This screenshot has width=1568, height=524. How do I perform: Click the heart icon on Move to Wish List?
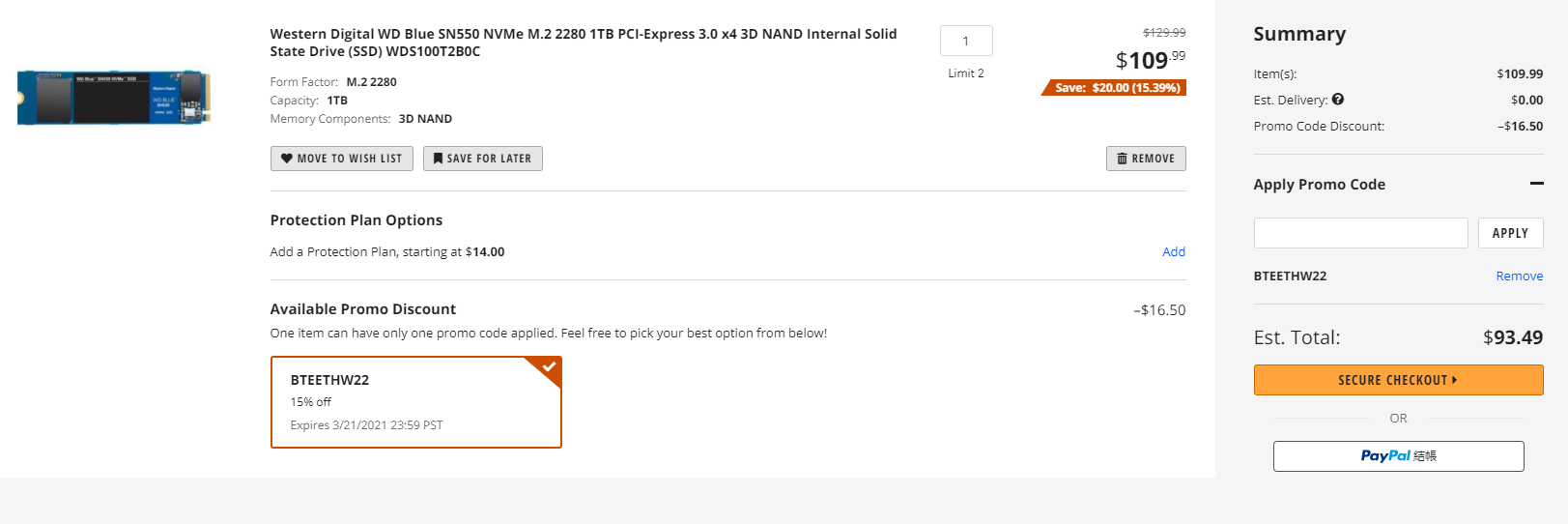point(287,159)
